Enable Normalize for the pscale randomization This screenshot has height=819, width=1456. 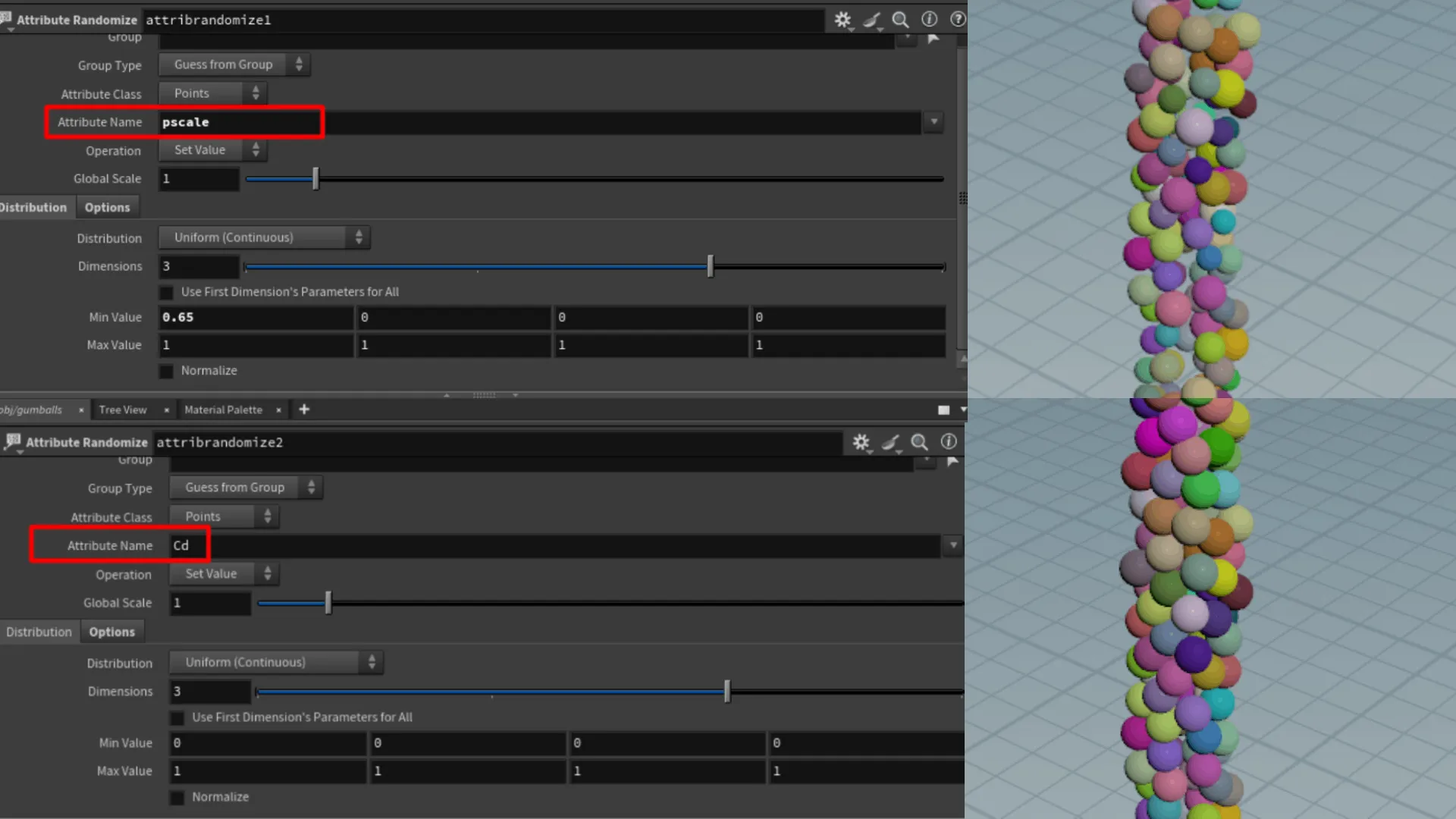tap(165, 371)
